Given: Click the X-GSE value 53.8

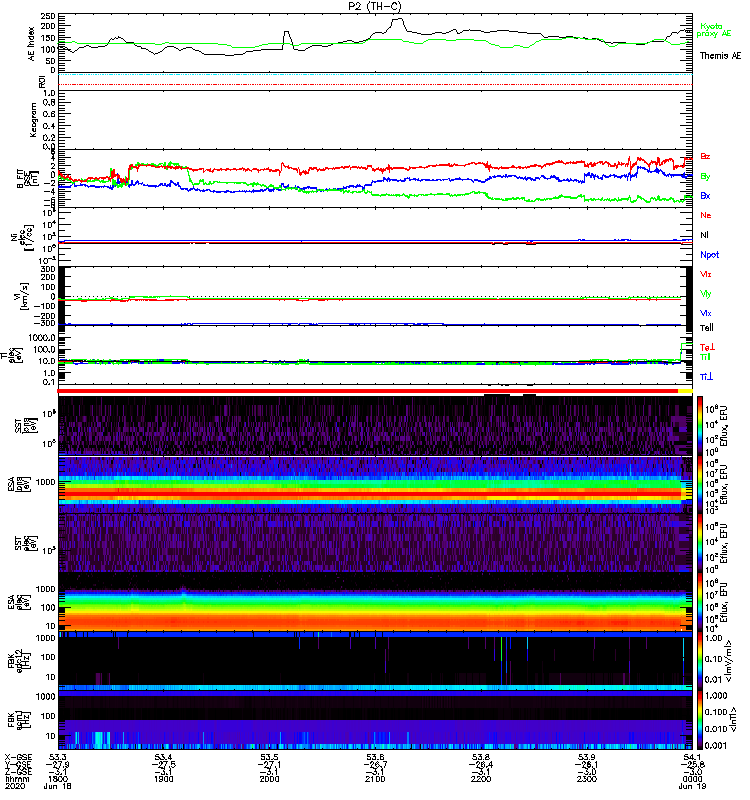Looking at the screenshot, I should click(x=481, y=757).
